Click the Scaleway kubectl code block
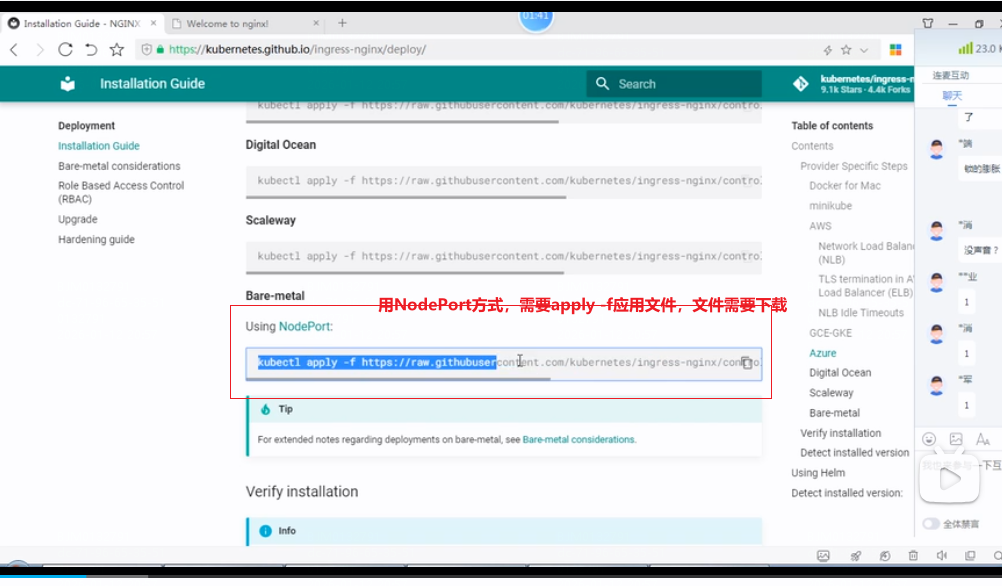 (504, 256)
